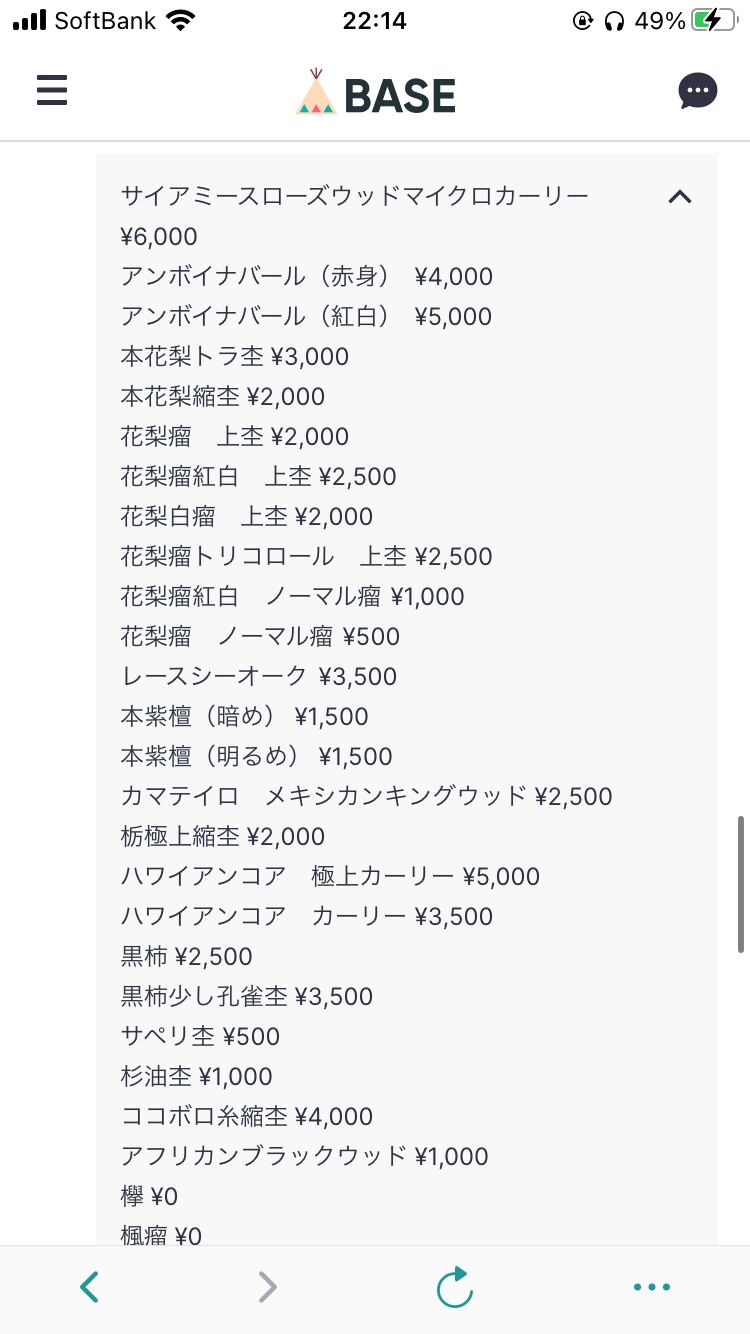750x1334 pixels.
Task: Reload the page with the refresh icon
Action: click(x=455, y=1286)
